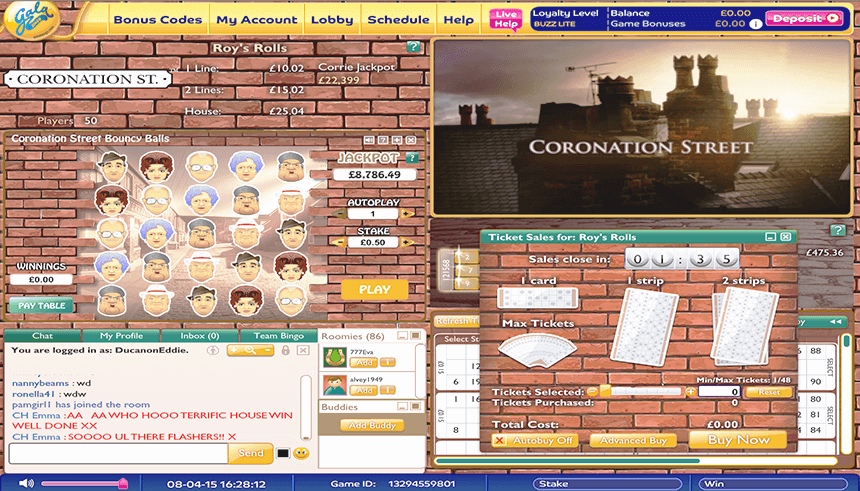860x491 pixels.
Task: Open the Jackpot help question mark
Action: 412,158
